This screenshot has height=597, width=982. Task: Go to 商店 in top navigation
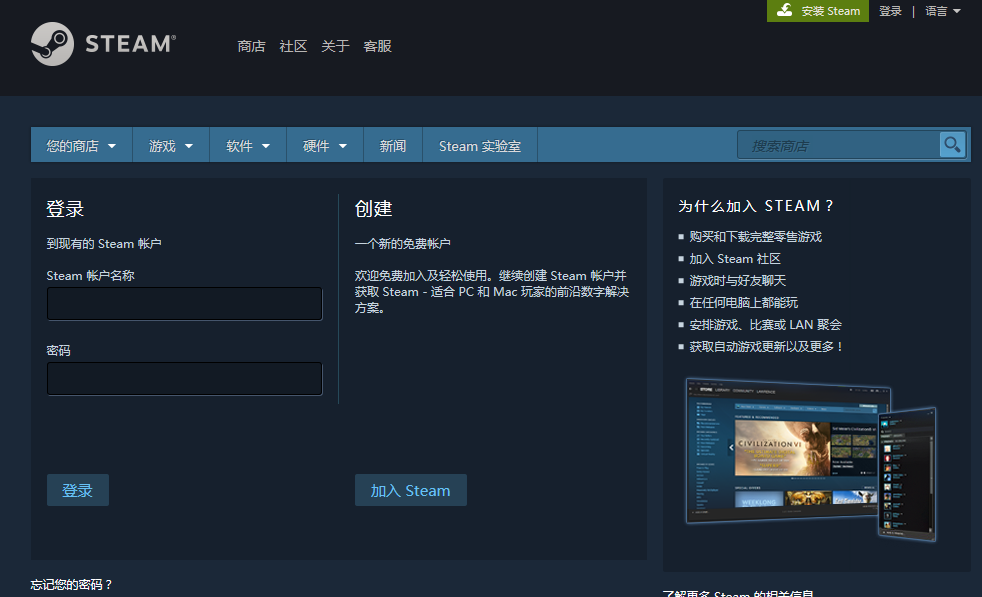pyautogui.click(x=251, y=46)
